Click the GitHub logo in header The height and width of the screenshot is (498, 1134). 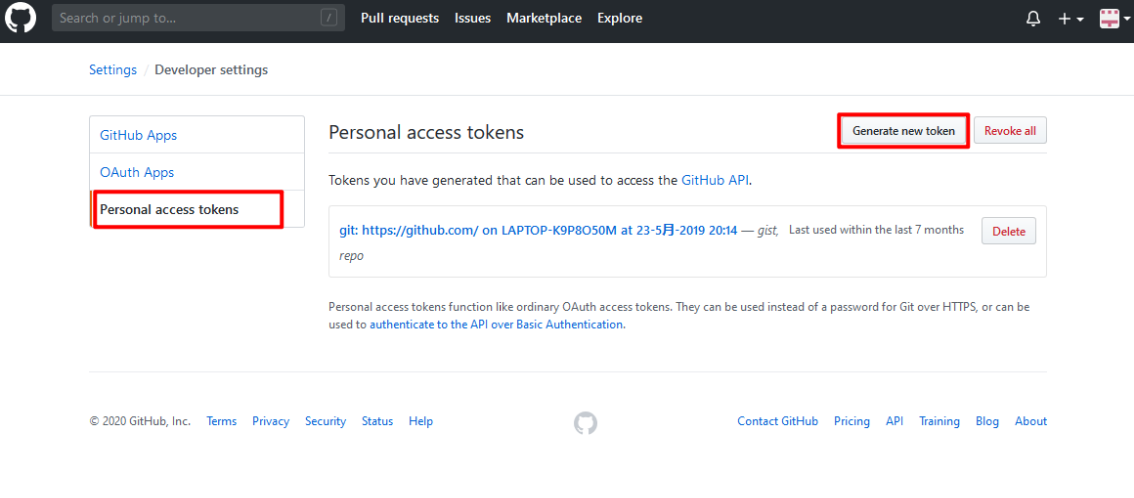pyautogui.click(x=20, y=18)
